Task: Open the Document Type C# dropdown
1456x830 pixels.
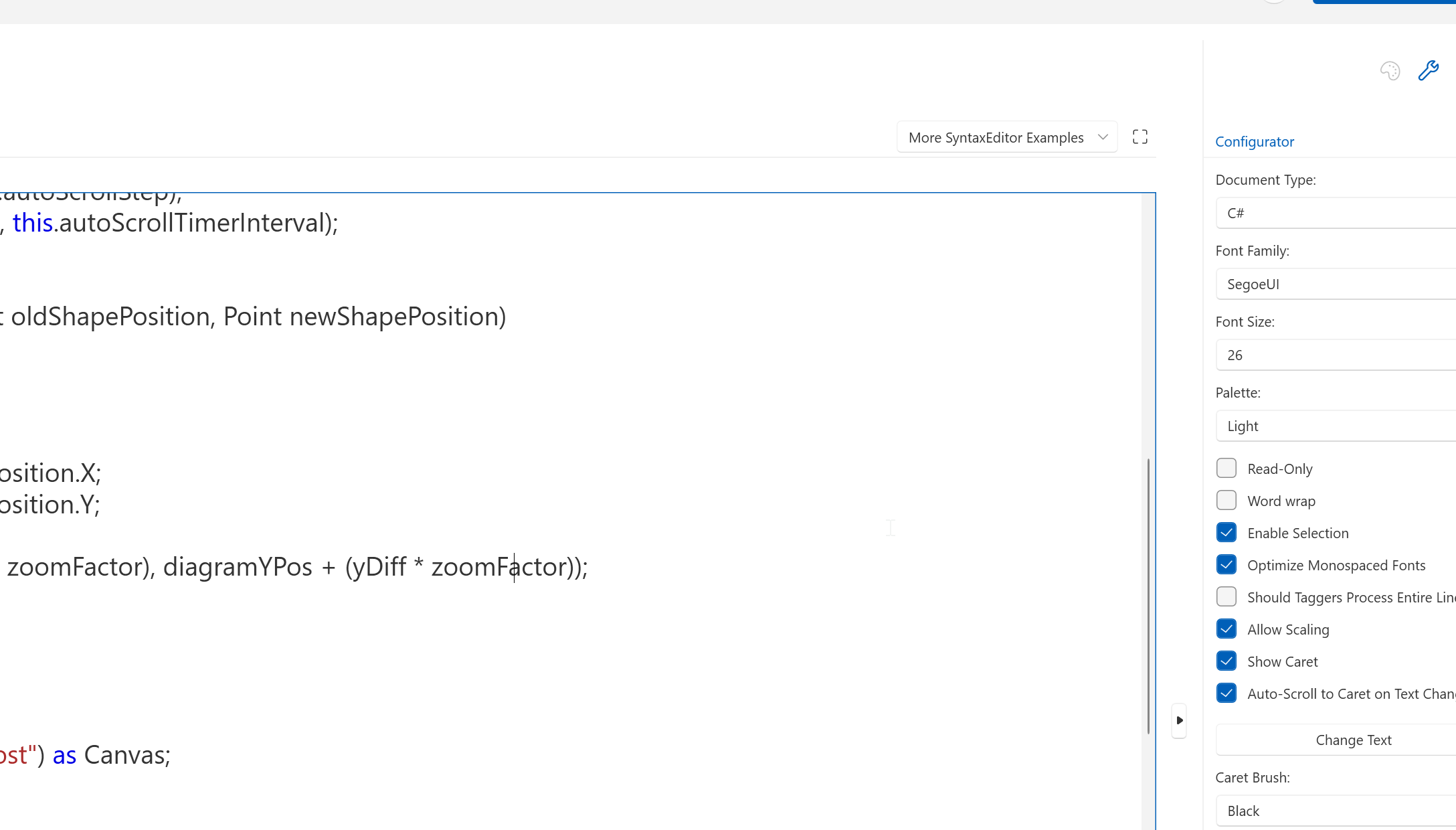Action: tap(1335, 214)
